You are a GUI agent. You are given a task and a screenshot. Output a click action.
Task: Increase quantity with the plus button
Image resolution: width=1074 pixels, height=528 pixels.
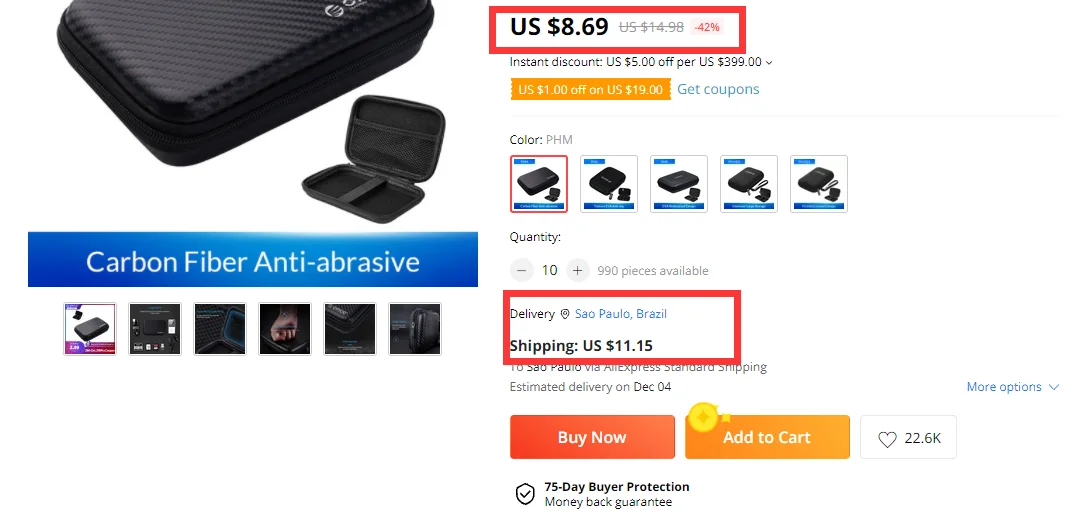pyautogui.click(x=577, y=271)
